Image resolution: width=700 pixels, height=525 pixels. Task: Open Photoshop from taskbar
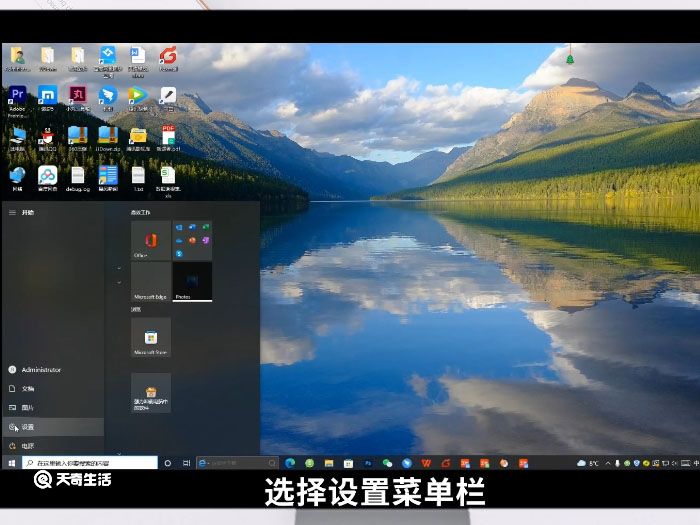point(368,463)
